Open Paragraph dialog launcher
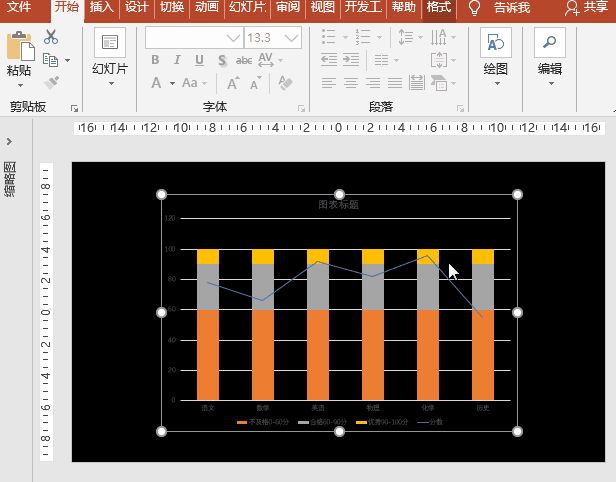The width and height of the screenshot is (616, 482). click(460, 108)
